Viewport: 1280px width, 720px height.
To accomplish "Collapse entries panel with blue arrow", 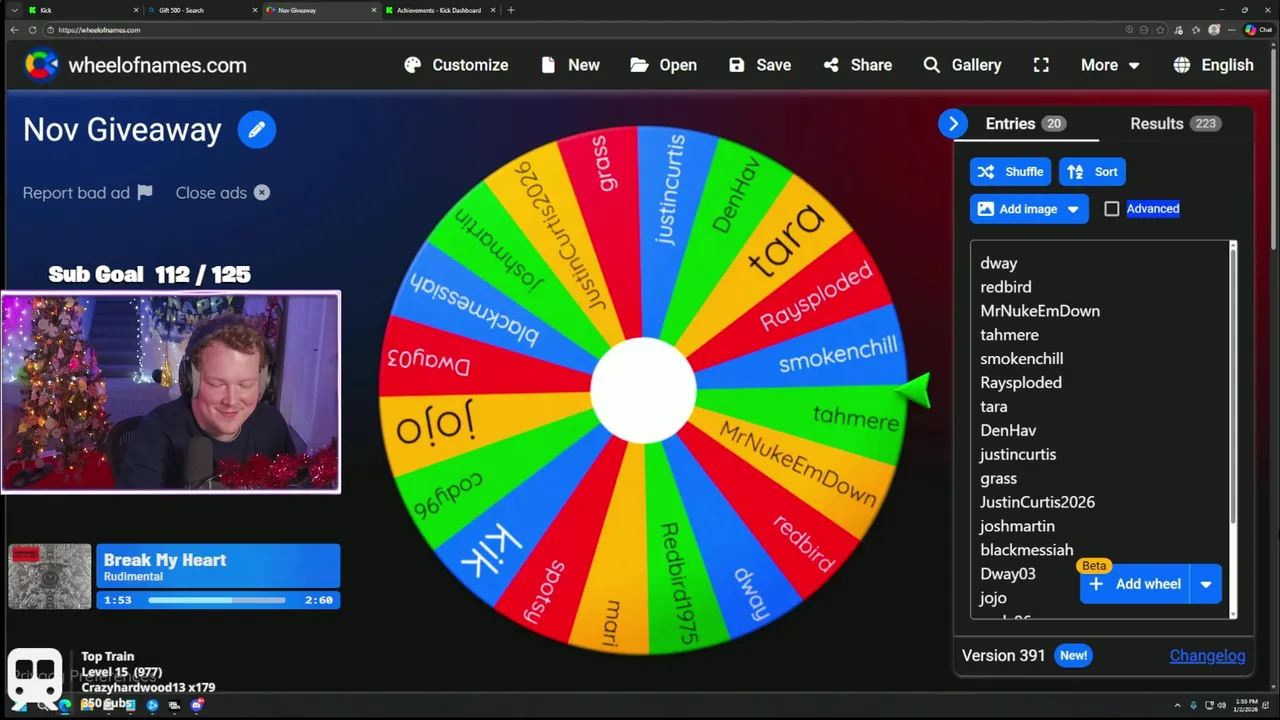I will point(953,123).
